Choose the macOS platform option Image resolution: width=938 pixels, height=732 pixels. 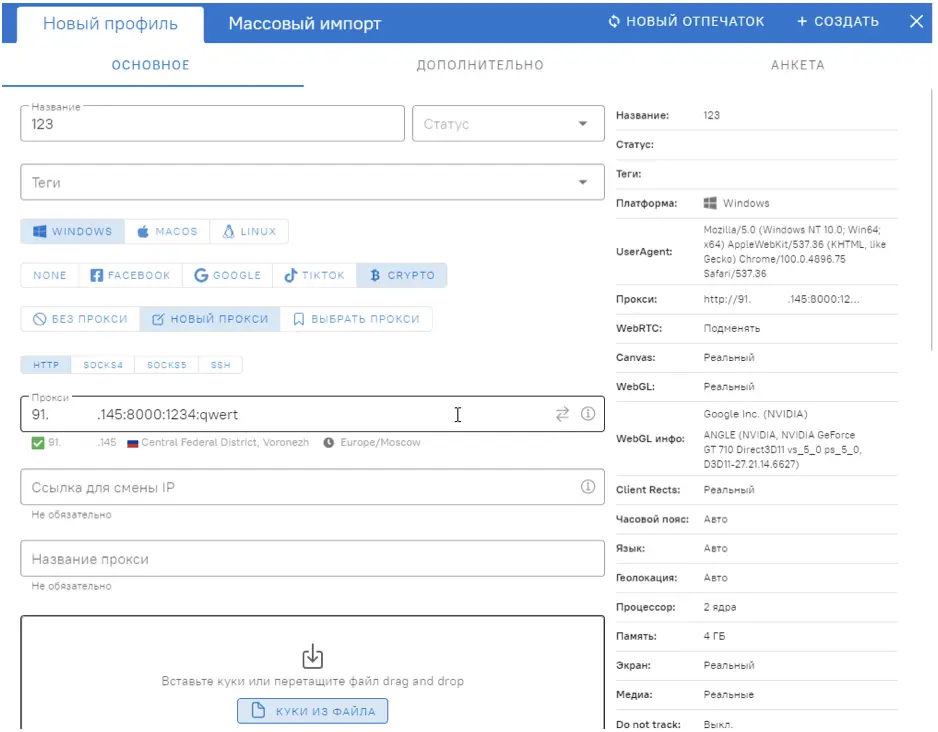(x=168, y=232)
